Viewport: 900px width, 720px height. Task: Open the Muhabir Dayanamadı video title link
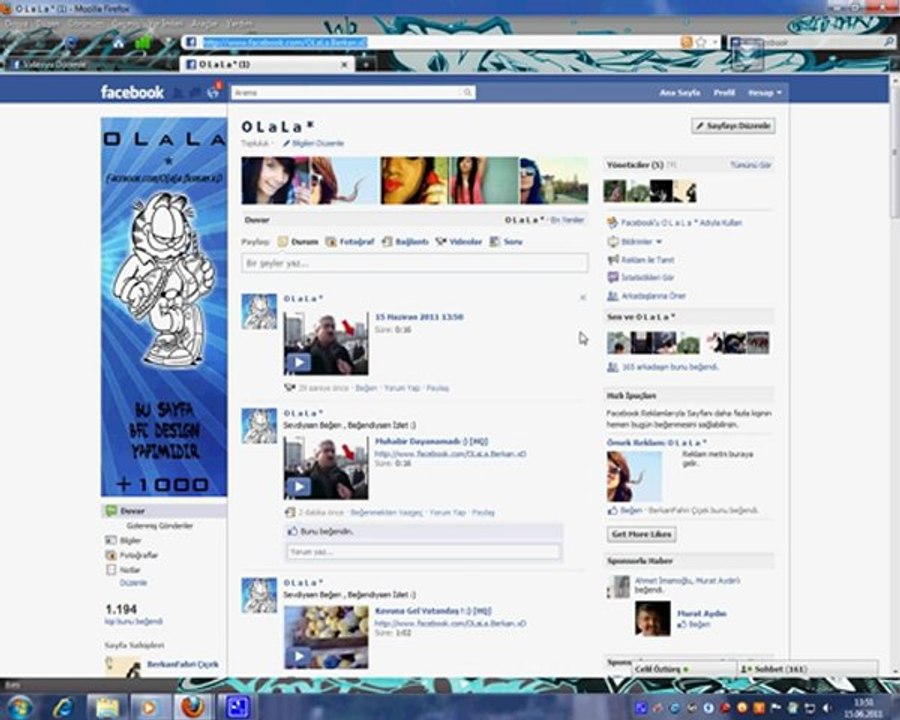(431, 442)
